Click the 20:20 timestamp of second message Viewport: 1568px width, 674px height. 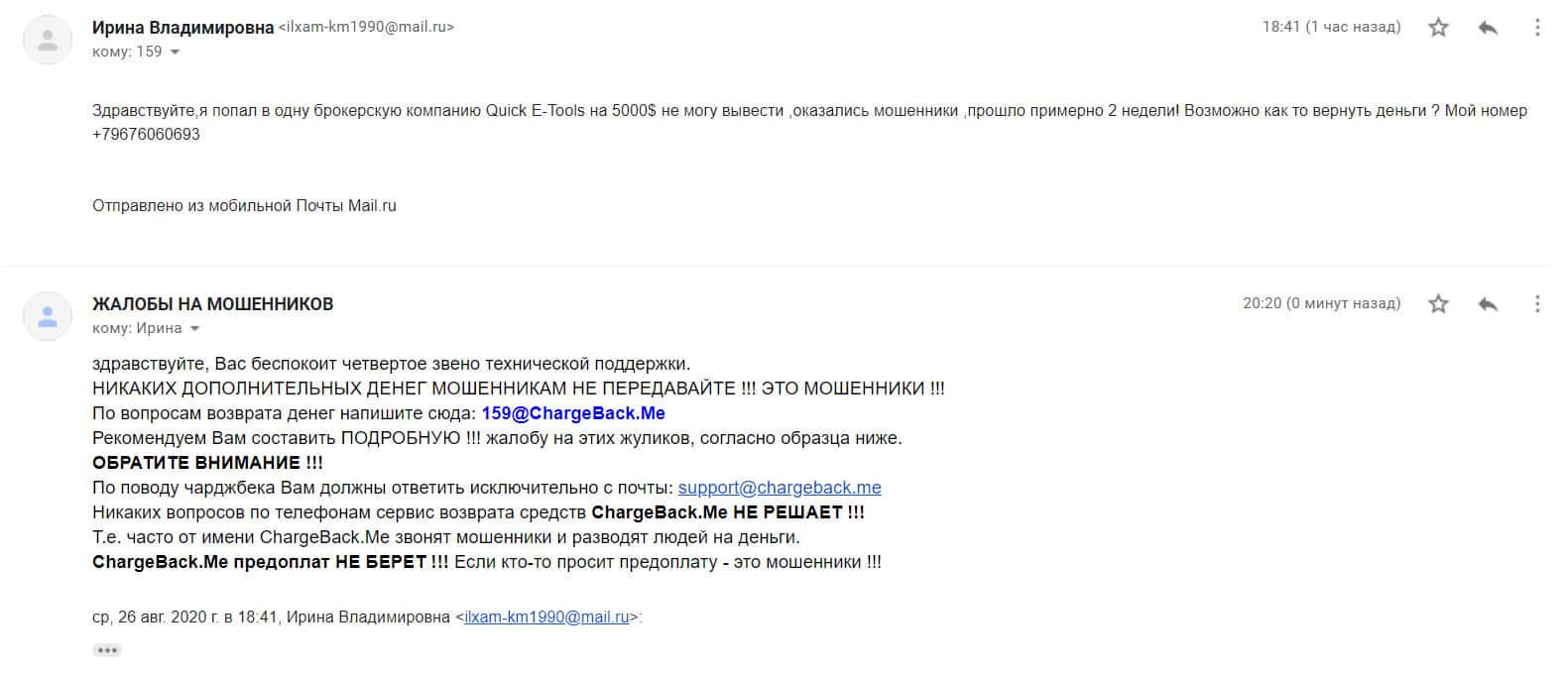tap(1321, 303)
